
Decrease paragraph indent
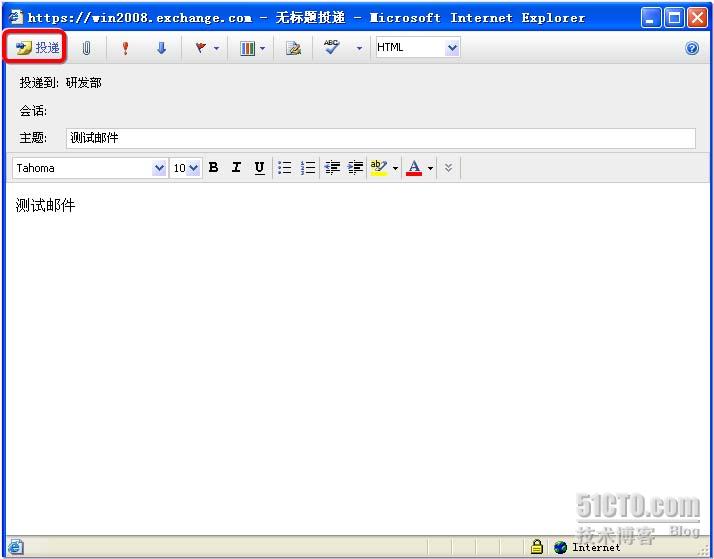click(x=332, y=168)
